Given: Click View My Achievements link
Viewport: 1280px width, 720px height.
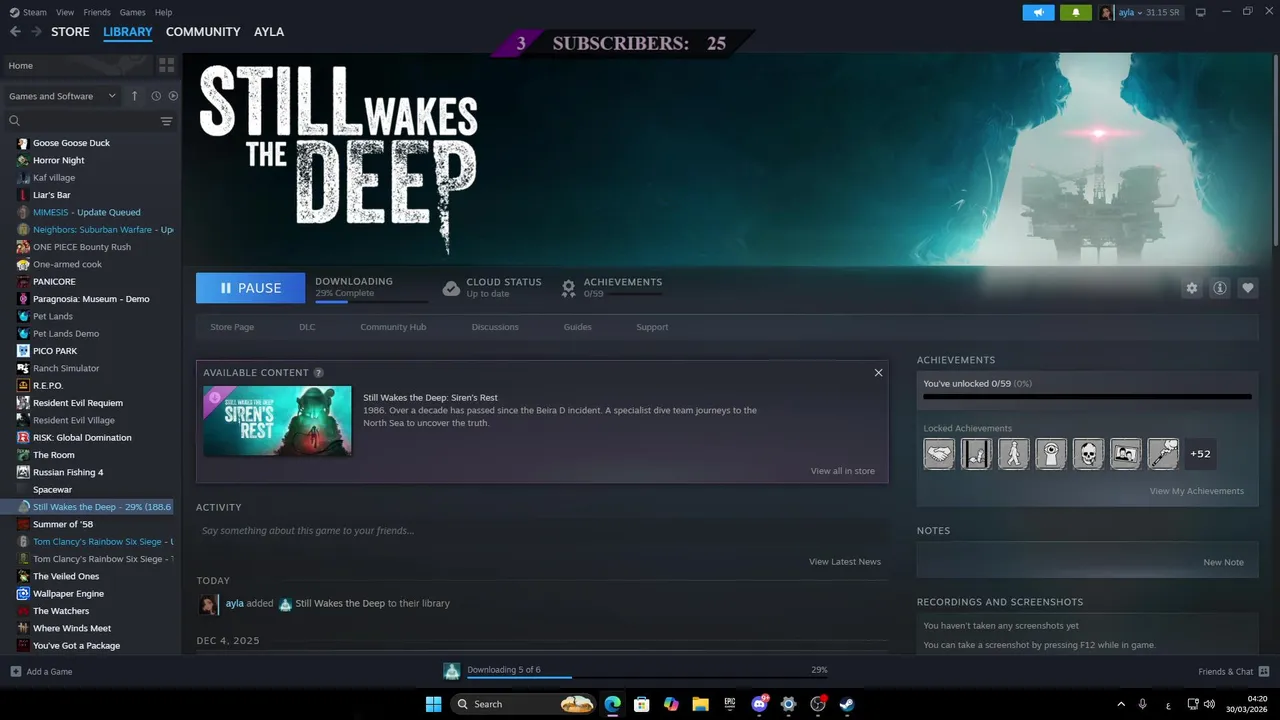Looking at the screenshot, I should [x=1197, y=491].
